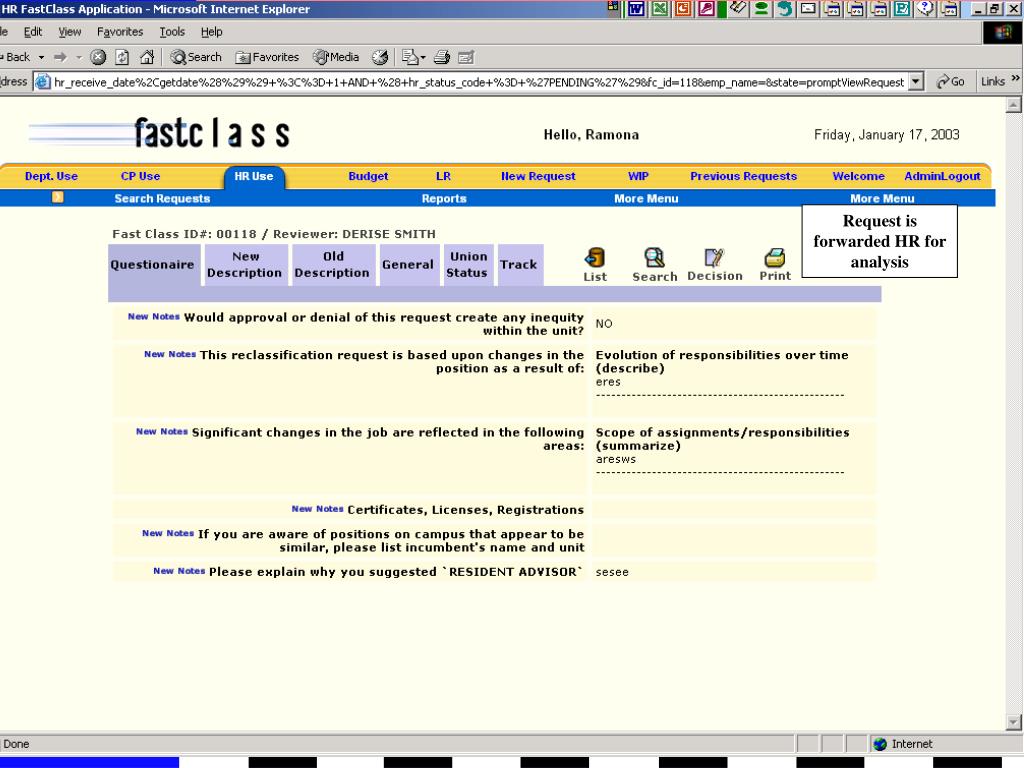Open the Track tab
This screenshot has height=768, width=1024.
[519, 264]
